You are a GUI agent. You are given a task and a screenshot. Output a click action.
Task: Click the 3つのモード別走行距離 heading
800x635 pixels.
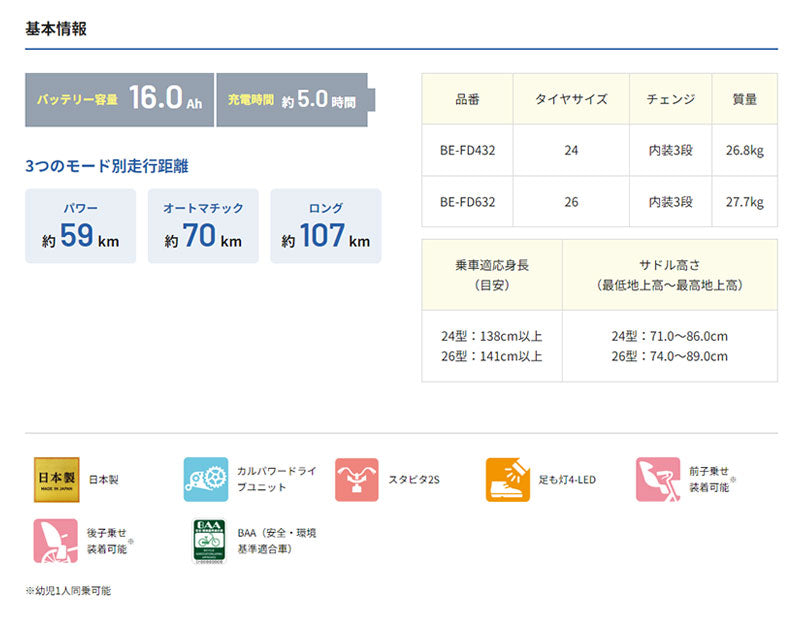[x=106, y=166]
